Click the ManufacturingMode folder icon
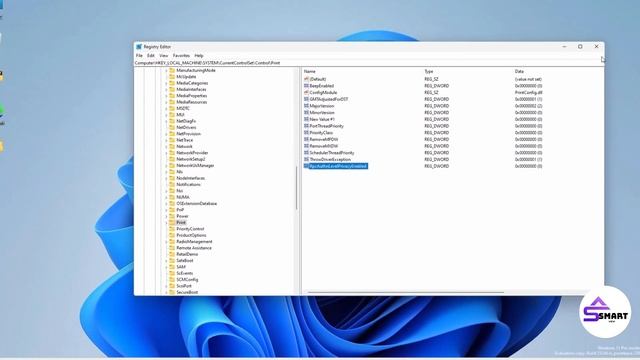The height and width of the screenshot is (360, 640). tap(172, 70)
